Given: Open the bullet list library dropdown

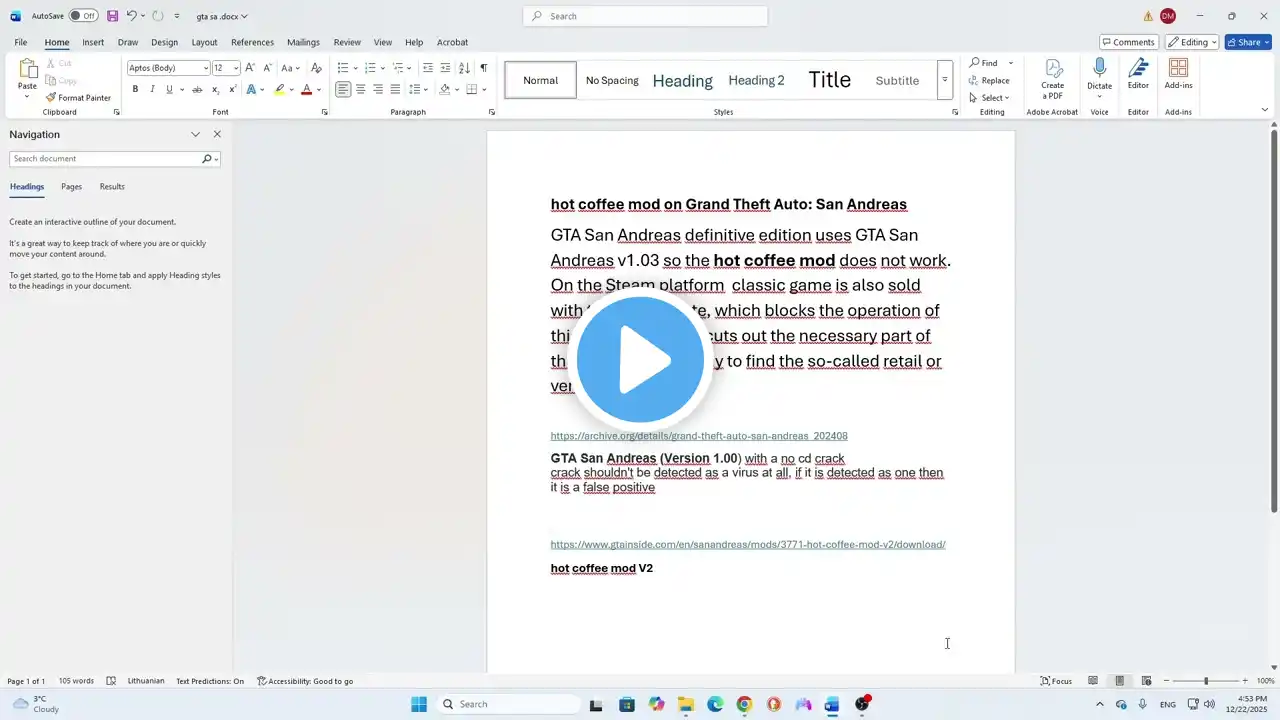Looking at the screenshot, I should pyautogui.click(x=355, y=68).
